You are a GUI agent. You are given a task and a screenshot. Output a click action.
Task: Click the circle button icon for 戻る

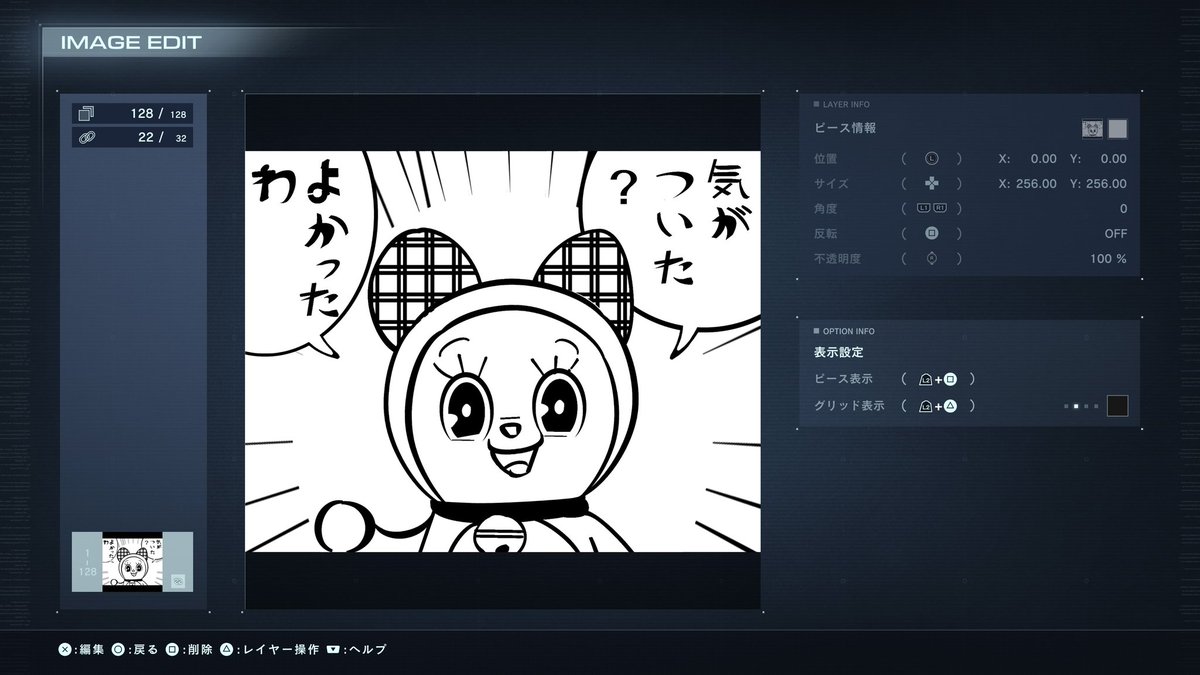[118, 649]
